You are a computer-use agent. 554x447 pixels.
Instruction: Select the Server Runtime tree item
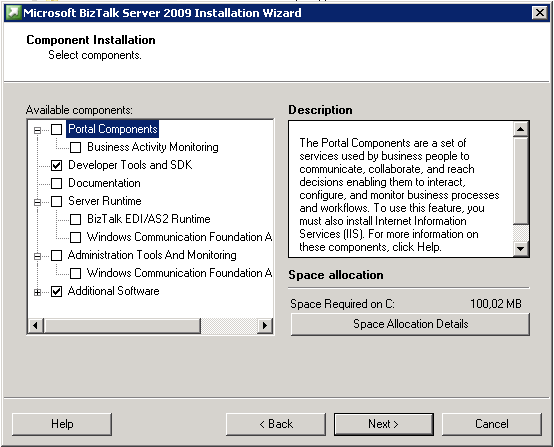pyautogui.click(x=105, y=201)
